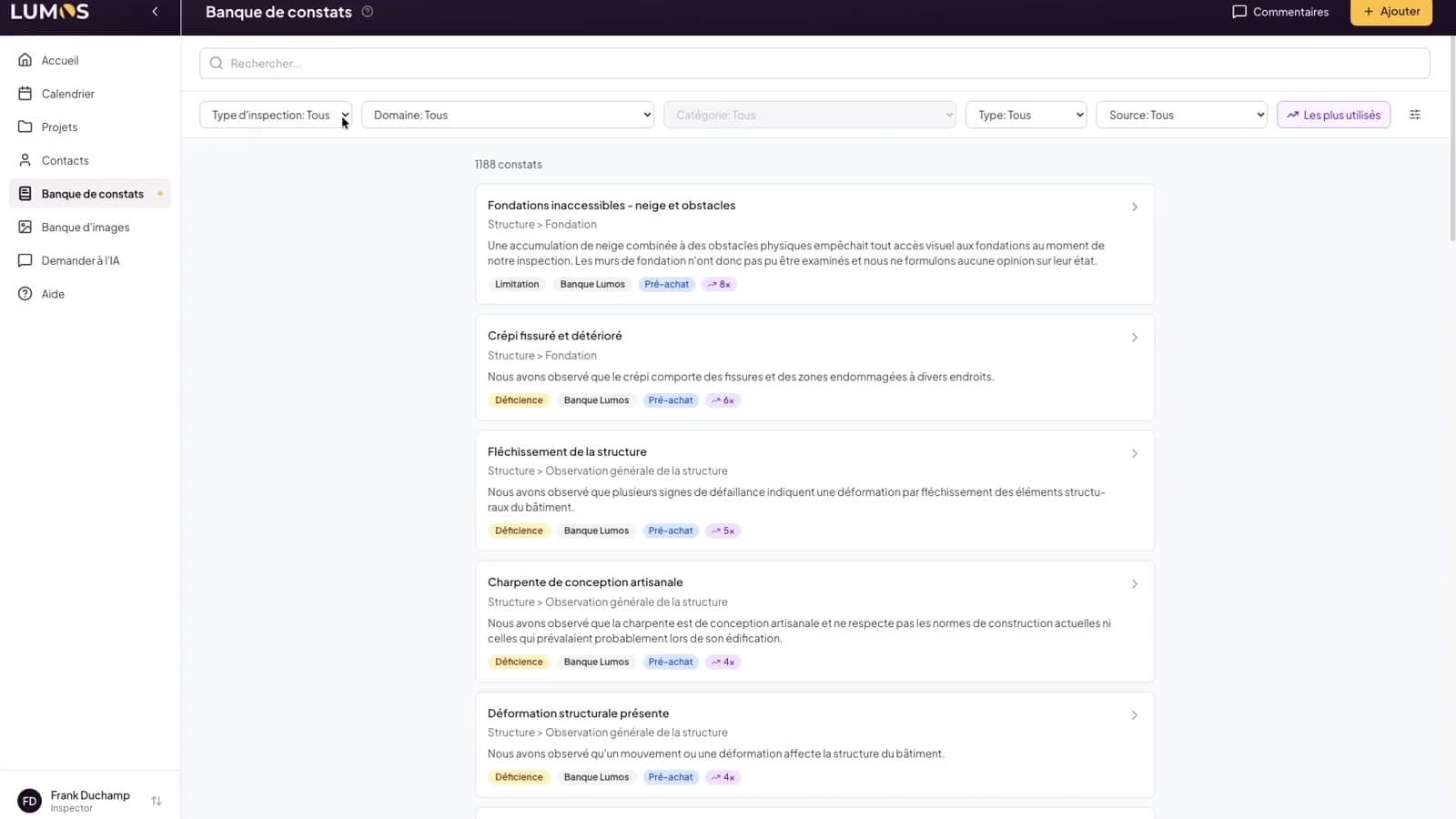Screen dimensions: 1456x819
Task: Click the LUMOS logo
Action: click(x=50, y=12)
